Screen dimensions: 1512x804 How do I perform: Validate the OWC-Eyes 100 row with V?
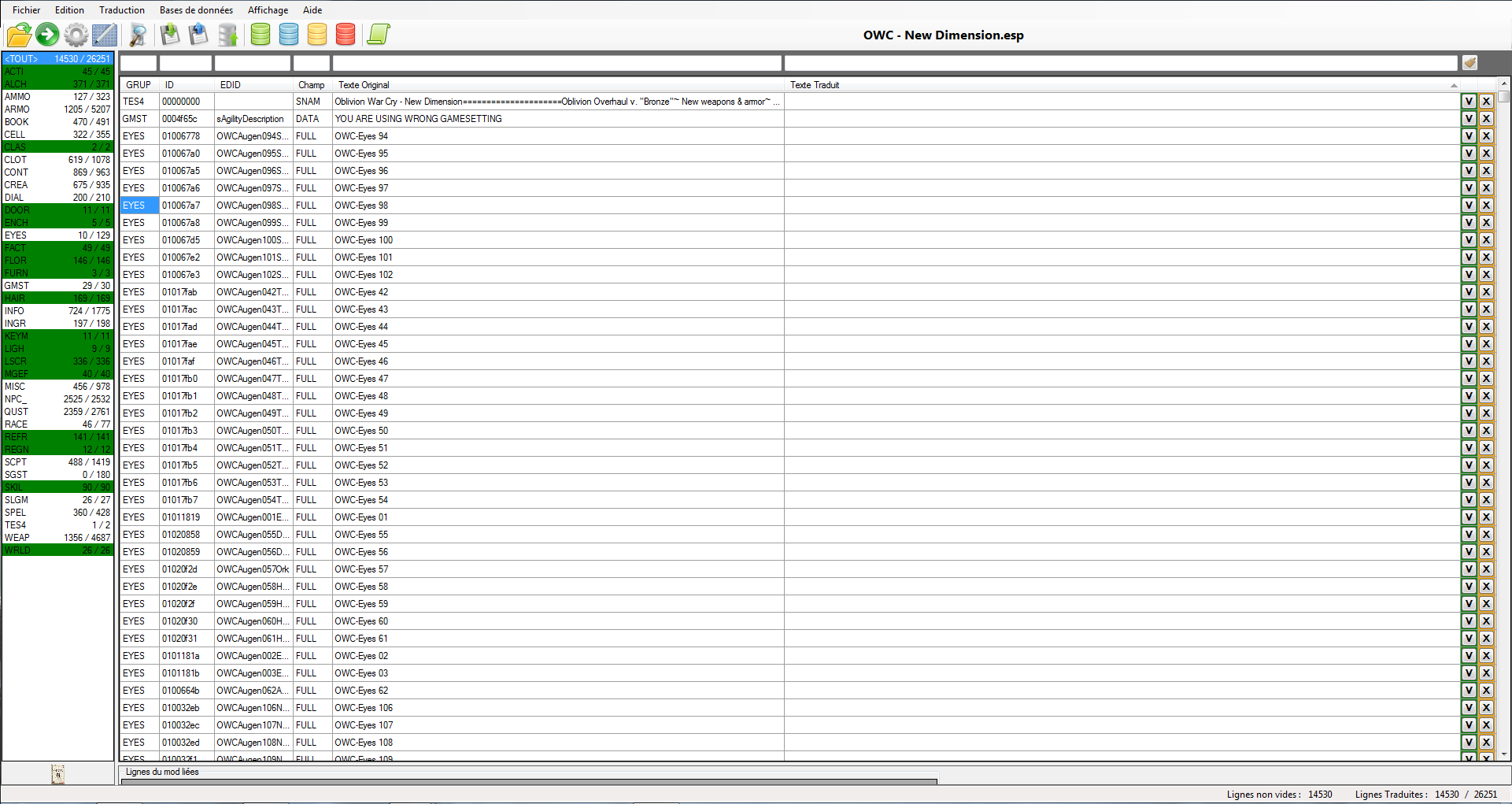point(1469,240)
